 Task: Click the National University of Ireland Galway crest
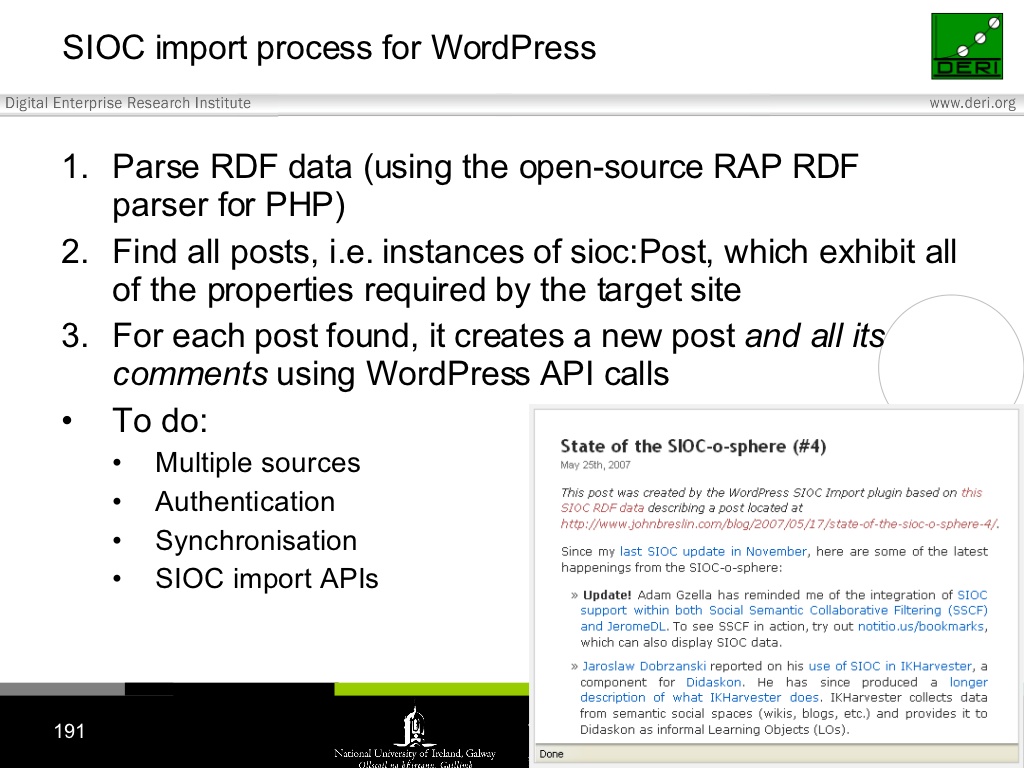413,727
